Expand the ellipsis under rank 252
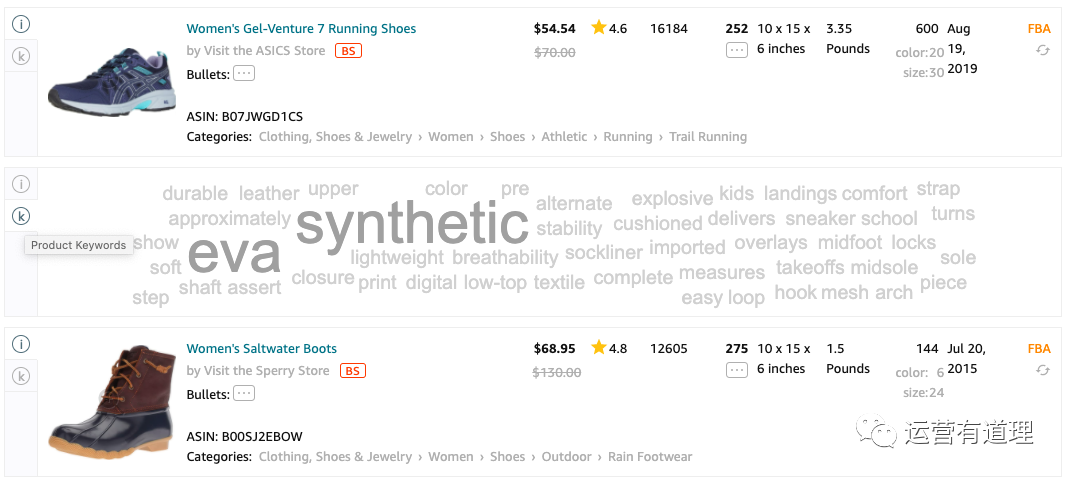 click(737, 50)
